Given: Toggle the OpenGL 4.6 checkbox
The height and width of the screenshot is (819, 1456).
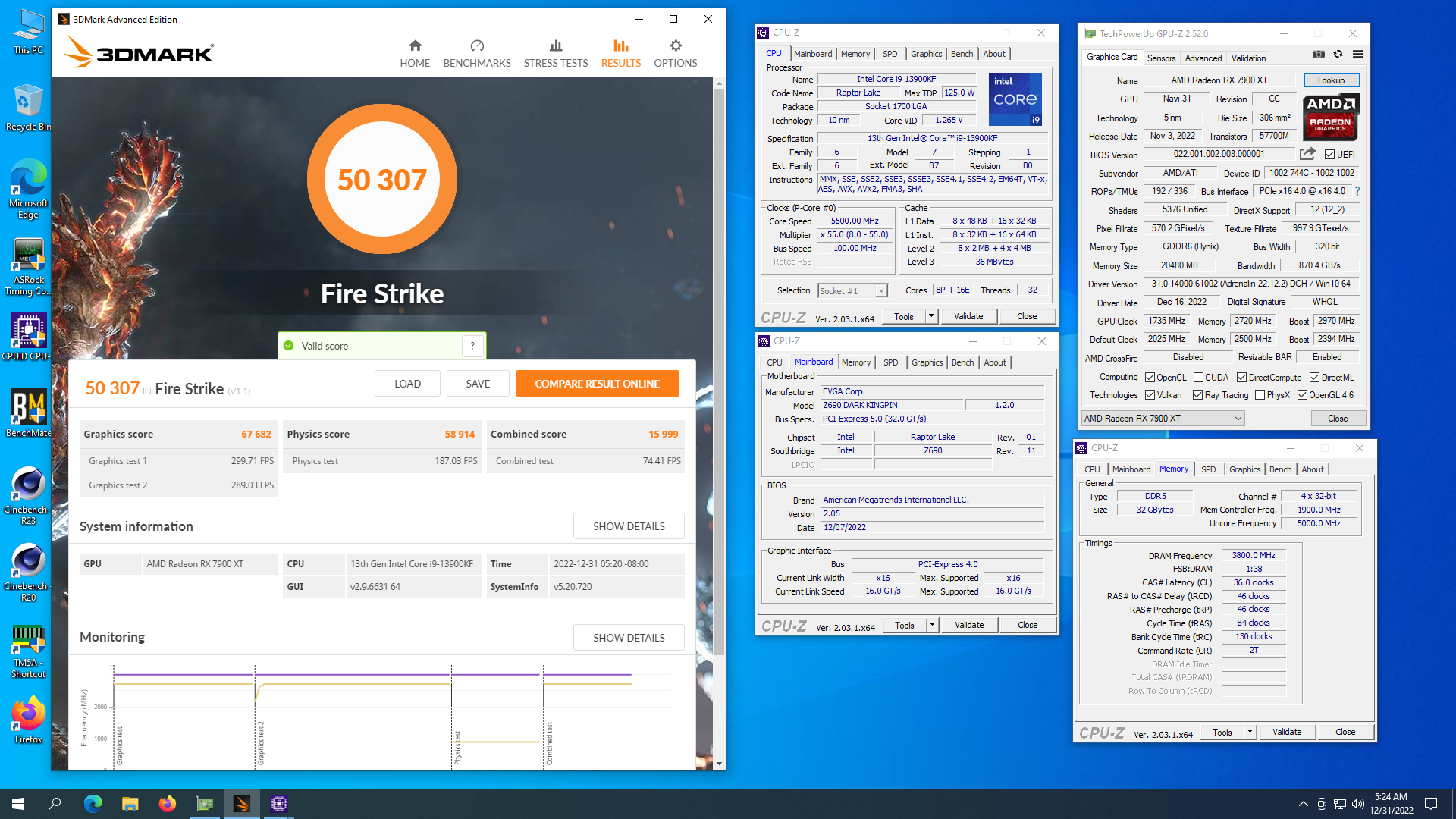Looking at the screenshot, I should click(1302, 395).
